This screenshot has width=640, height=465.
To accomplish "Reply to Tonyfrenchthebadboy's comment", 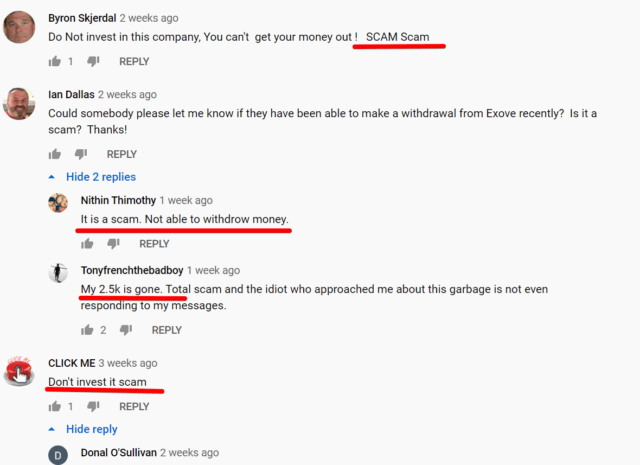I will pos(167,330).
